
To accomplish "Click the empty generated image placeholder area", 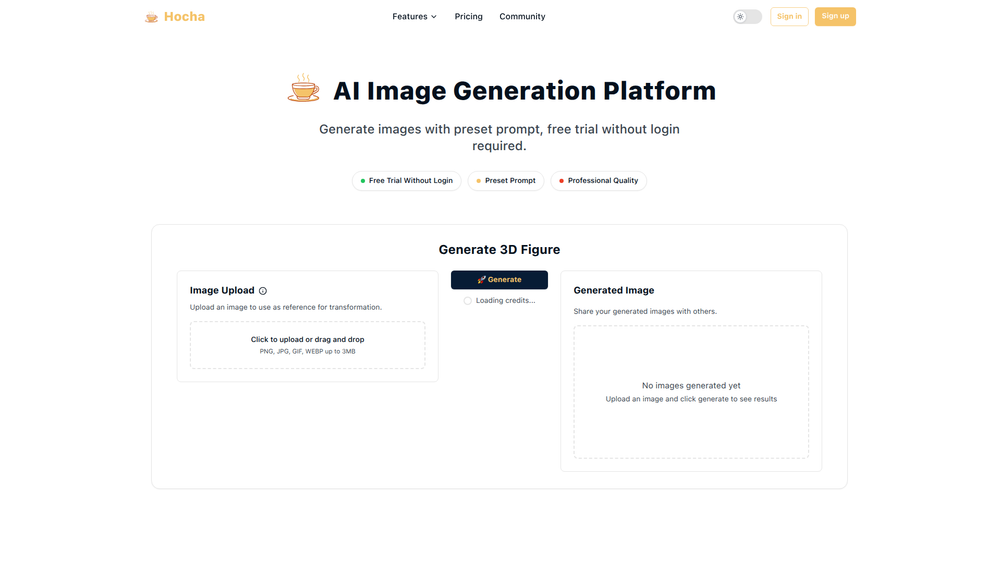I will [x=691, y=391].
